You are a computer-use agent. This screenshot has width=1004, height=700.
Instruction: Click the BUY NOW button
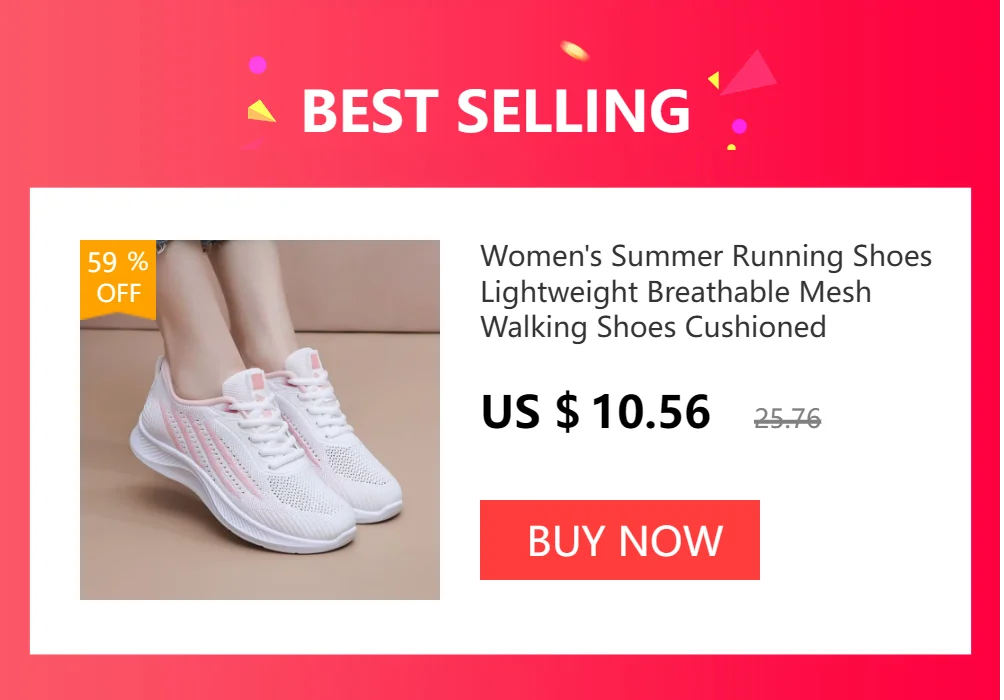[x=619, y=540]
